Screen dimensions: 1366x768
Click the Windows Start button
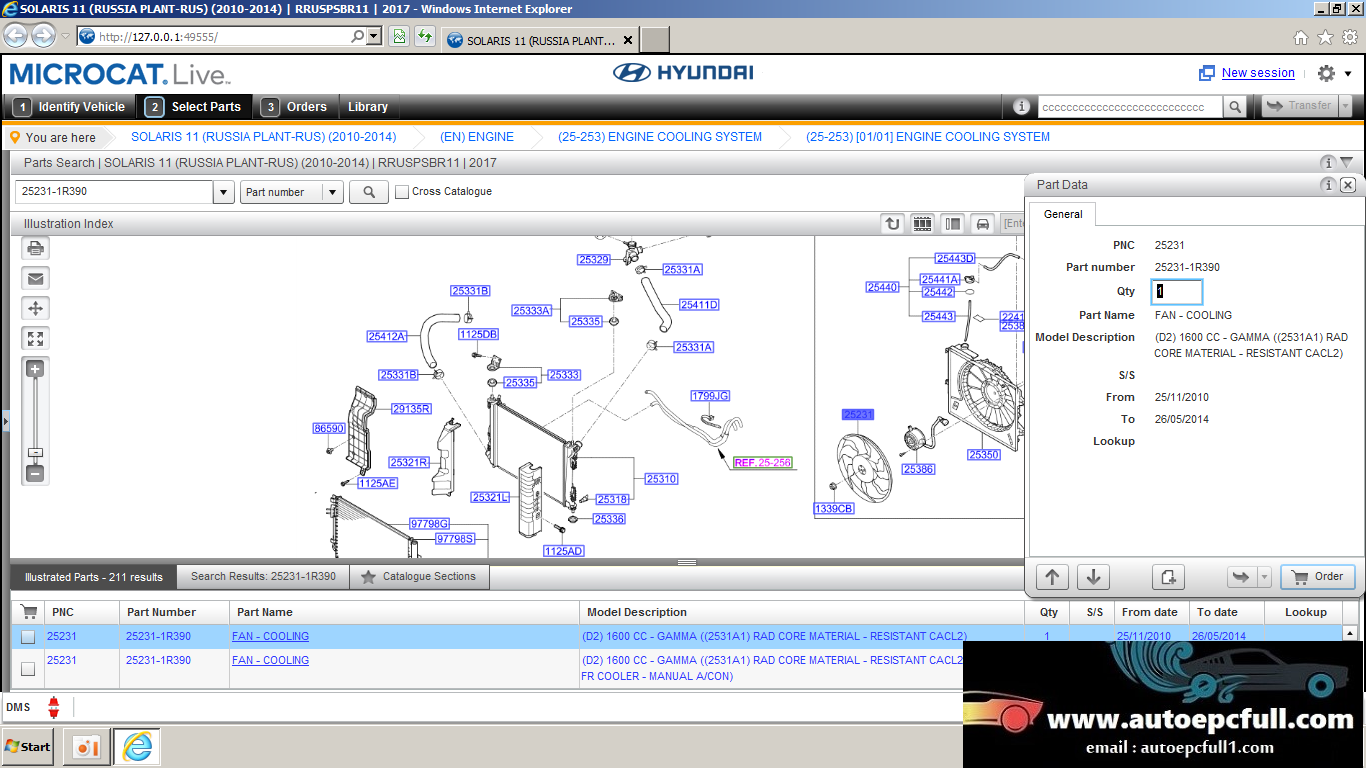pyautogui.click(x=28, y=747)
